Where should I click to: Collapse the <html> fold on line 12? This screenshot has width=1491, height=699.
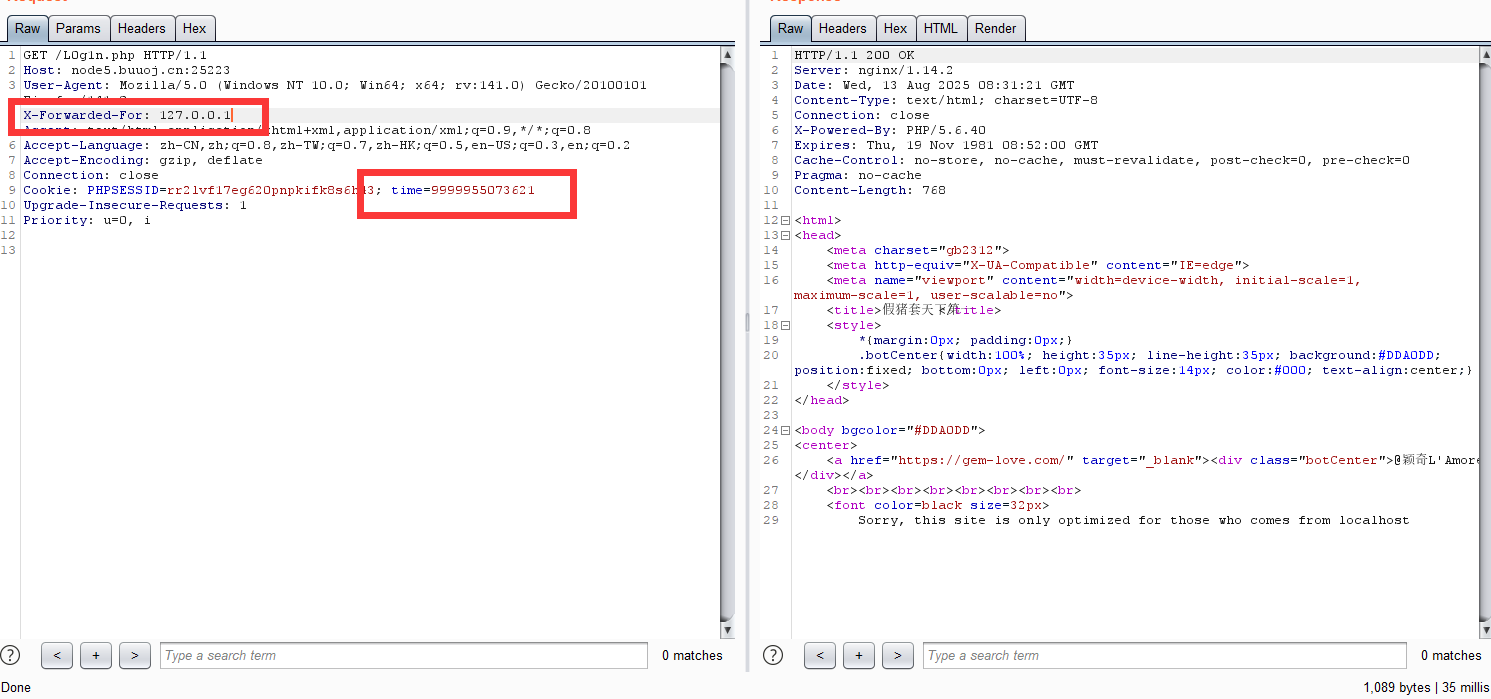(x=785, y=220)
